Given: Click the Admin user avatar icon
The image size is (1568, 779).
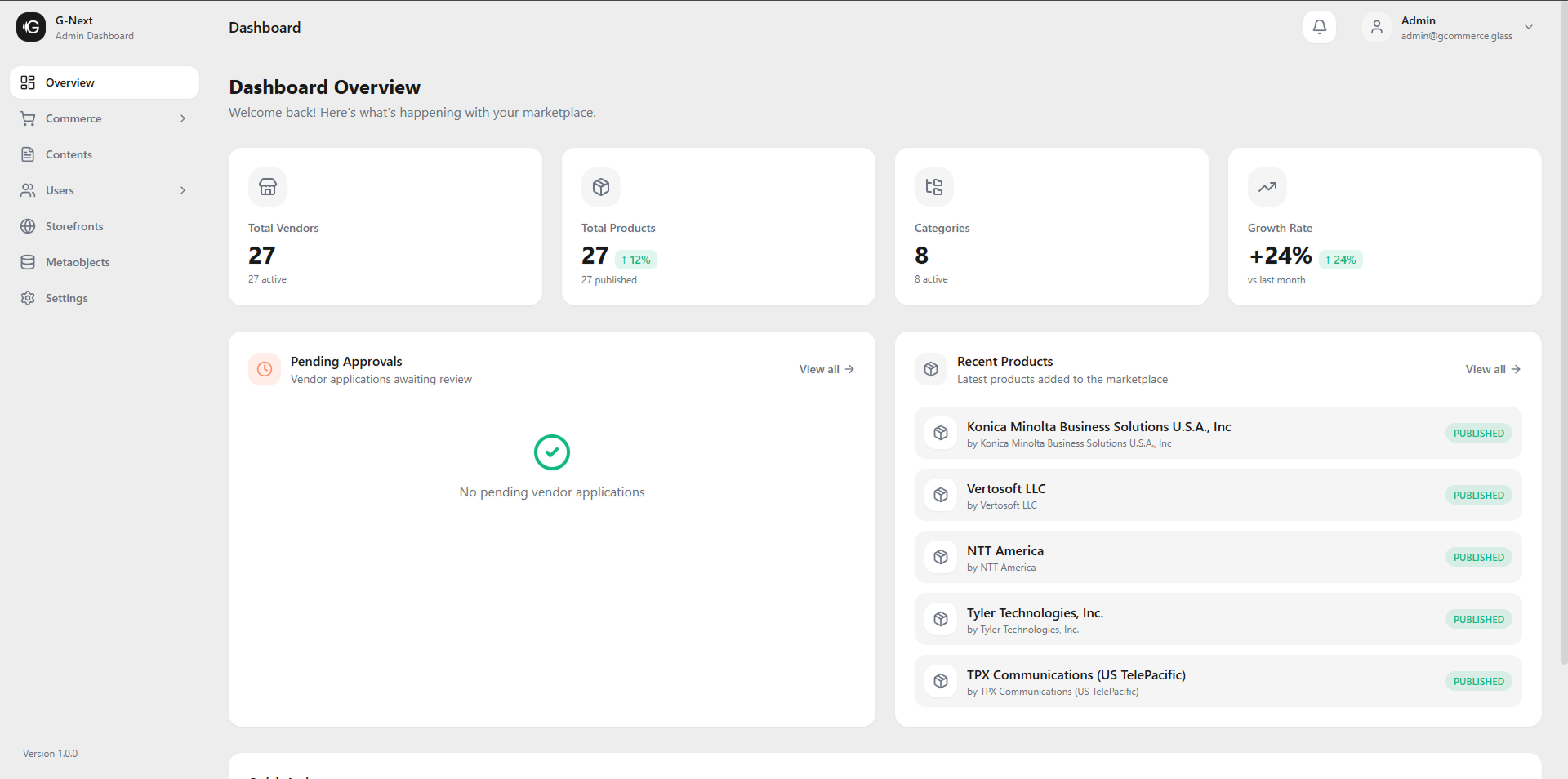Looking at the screenshot, I should point(1377,27).
